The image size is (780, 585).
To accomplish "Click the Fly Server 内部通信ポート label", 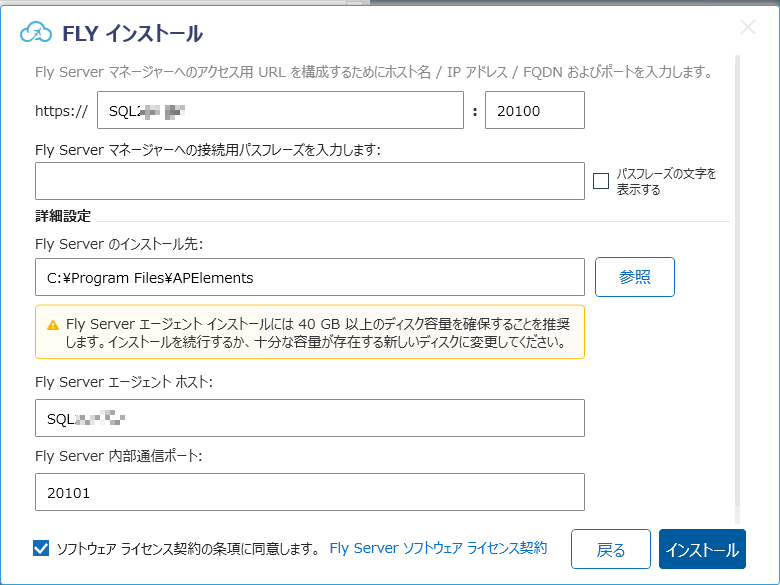I will (x=118, y=456).
